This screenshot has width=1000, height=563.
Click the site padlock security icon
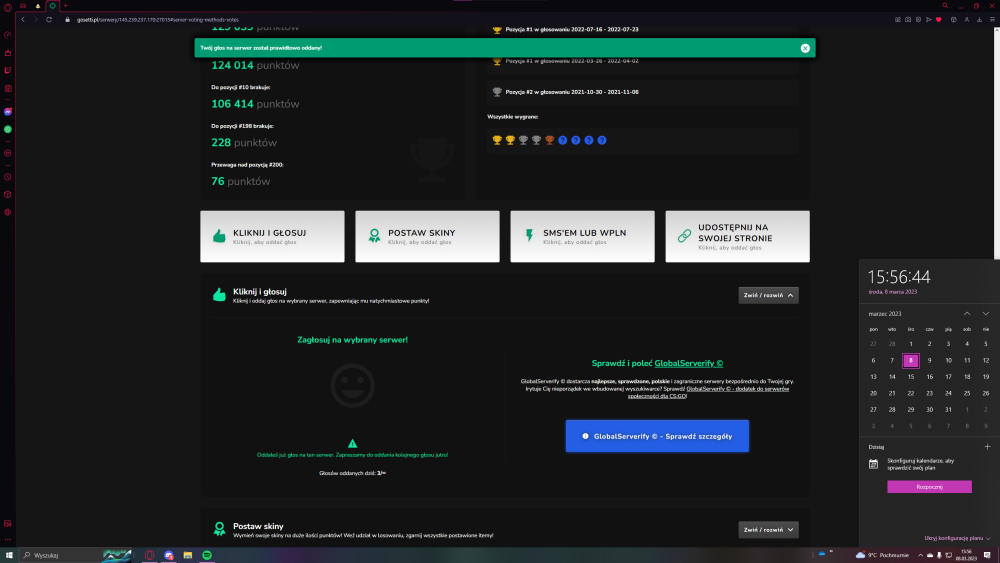[x=68, y=20]
